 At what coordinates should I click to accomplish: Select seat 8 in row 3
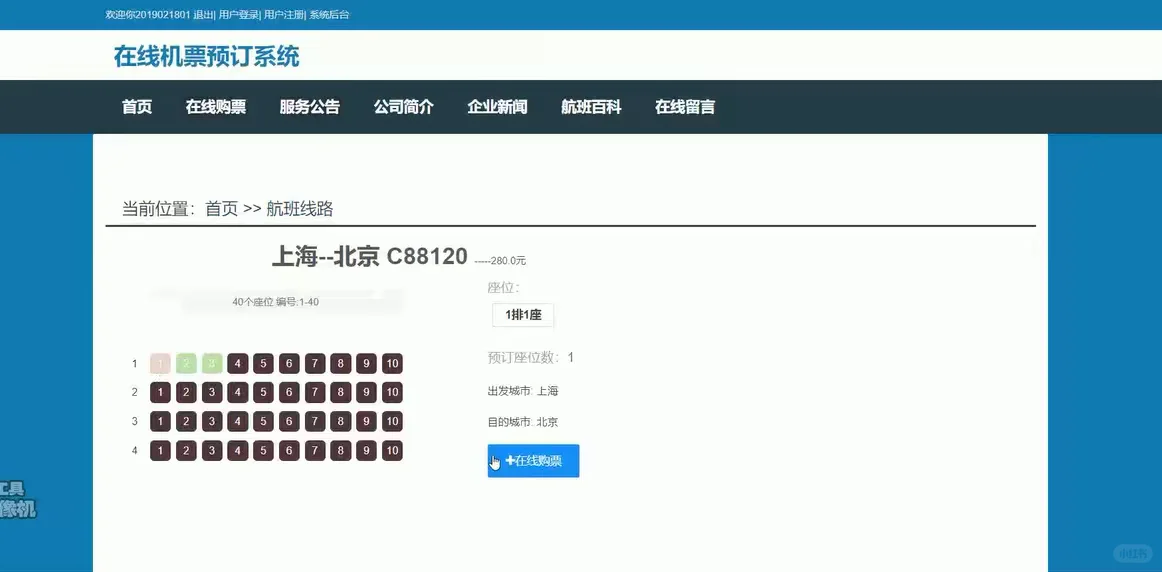[x=341, y=422]
